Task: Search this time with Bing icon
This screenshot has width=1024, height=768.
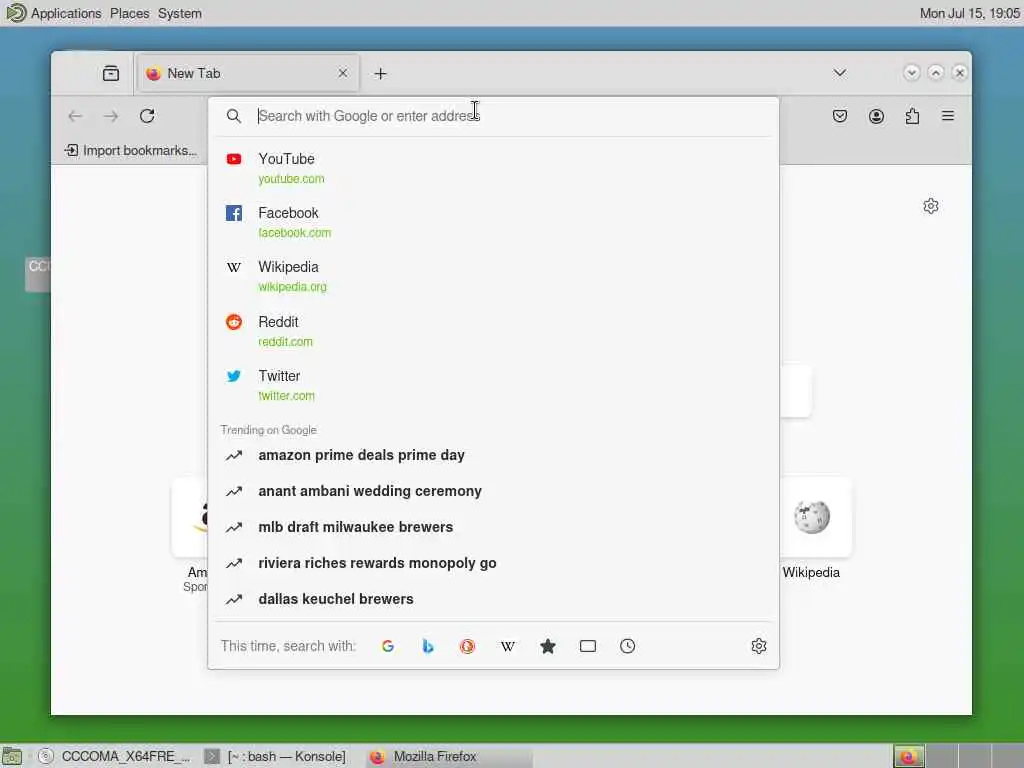Action: point(428,646)
